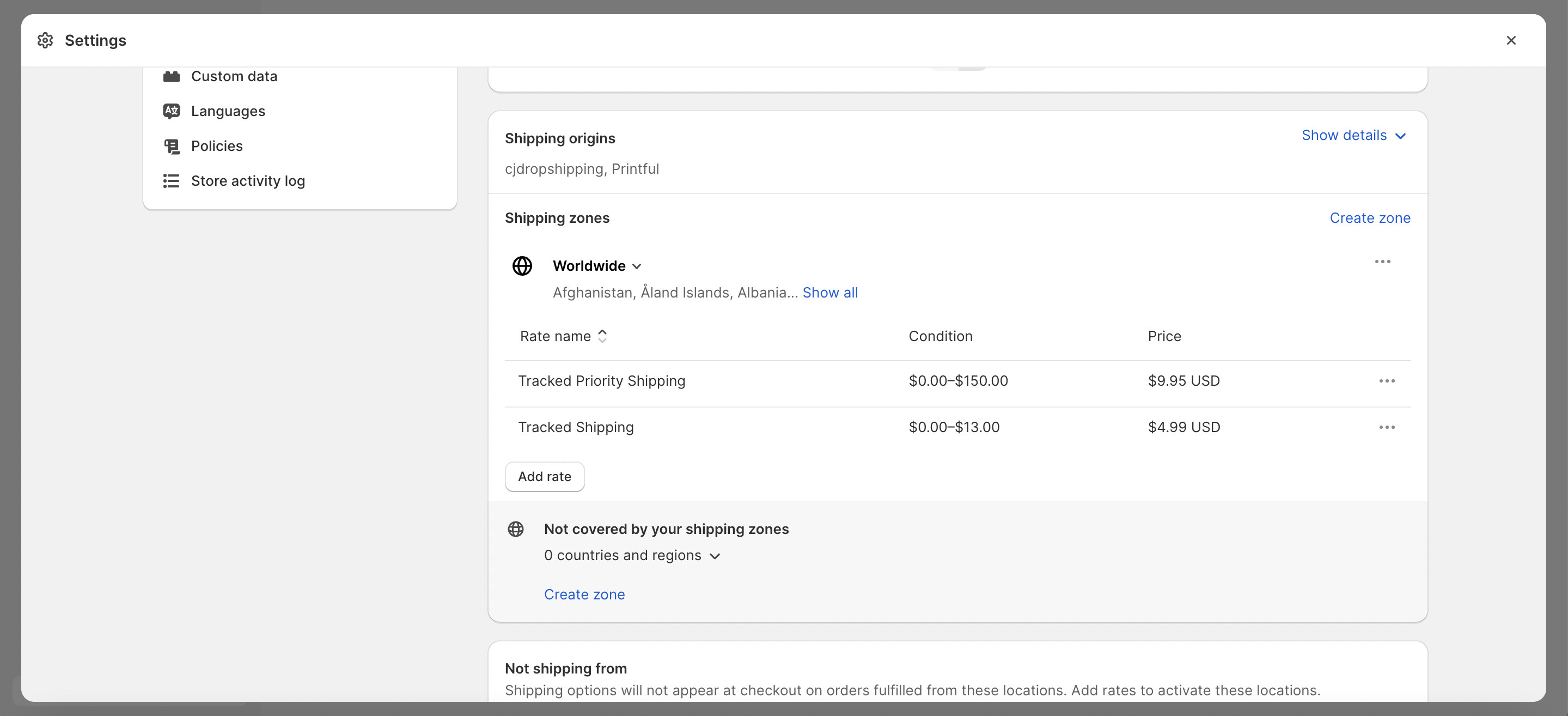Screen dimensions: 1568x716
Task: Open Tracked Priority Shipping options menu
Action: tap(1387, 381)
